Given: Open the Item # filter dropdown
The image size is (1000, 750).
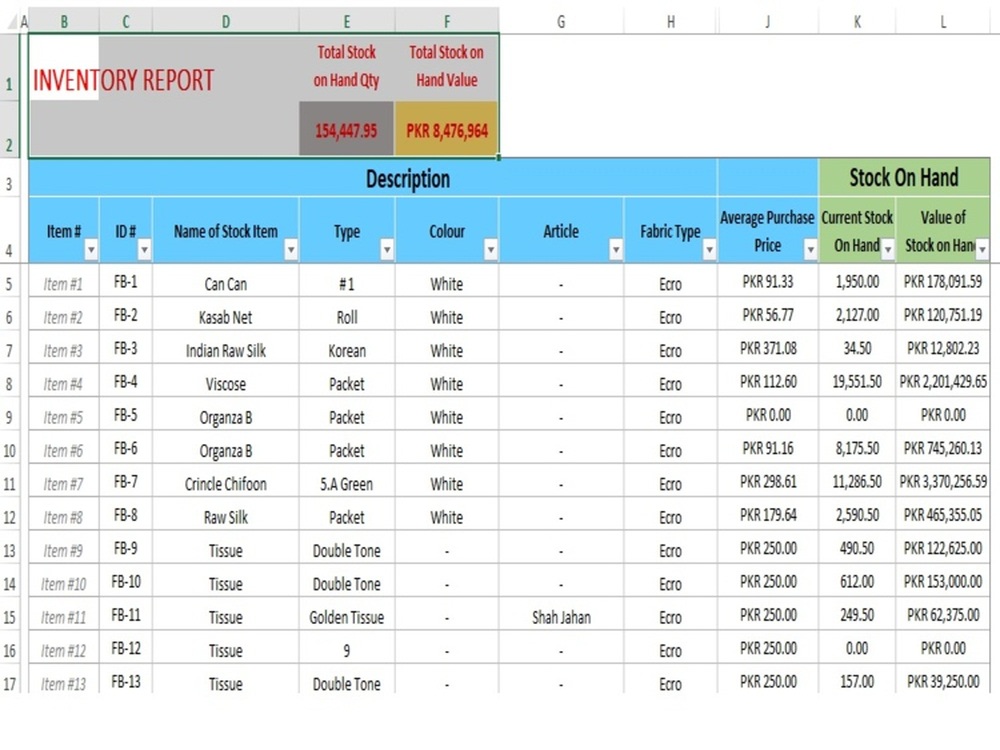Looking at the screenshot, I should 91,249.
